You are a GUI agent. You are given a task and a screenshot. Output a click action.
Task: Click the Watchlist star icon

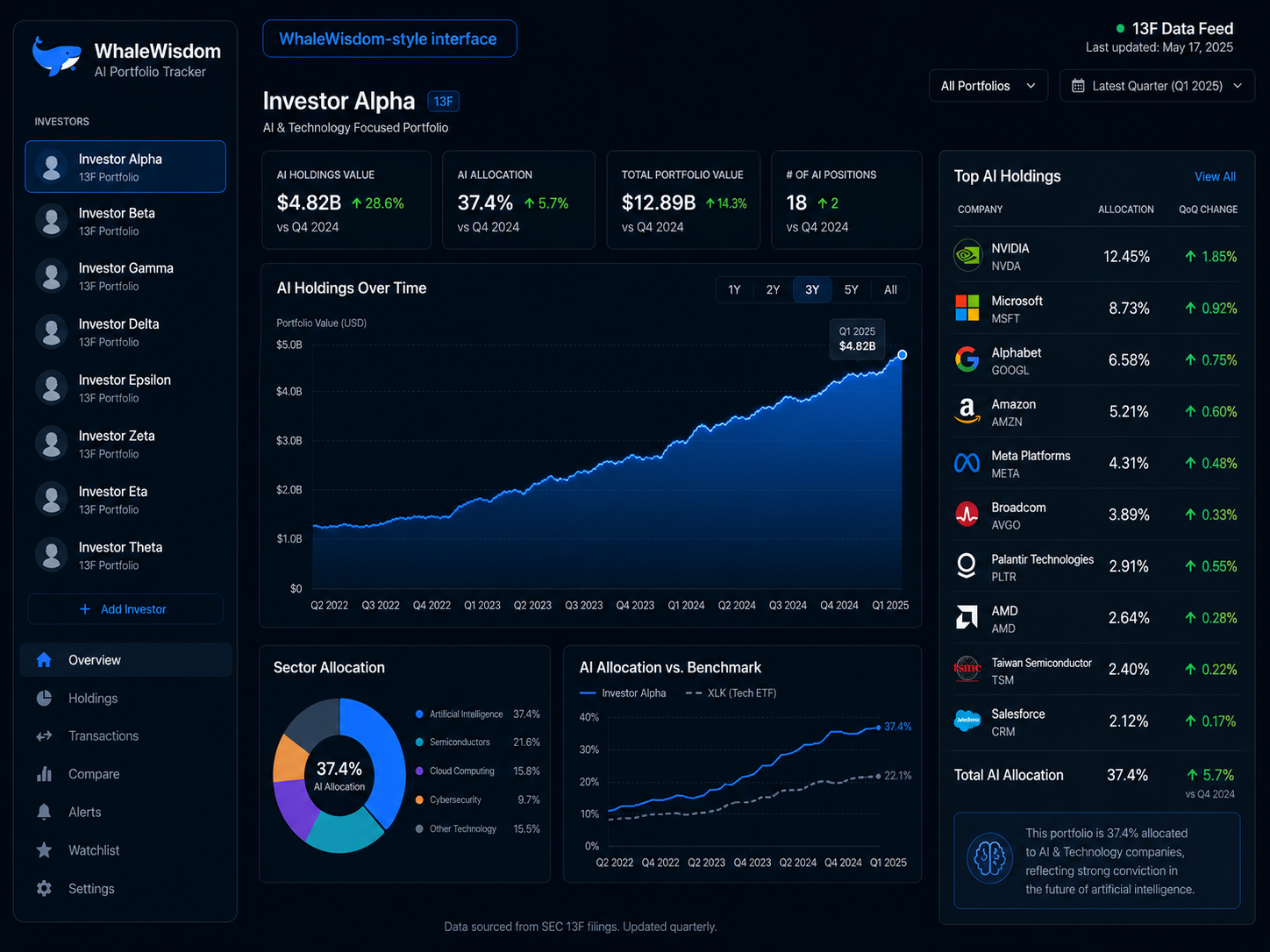point(44,850)
